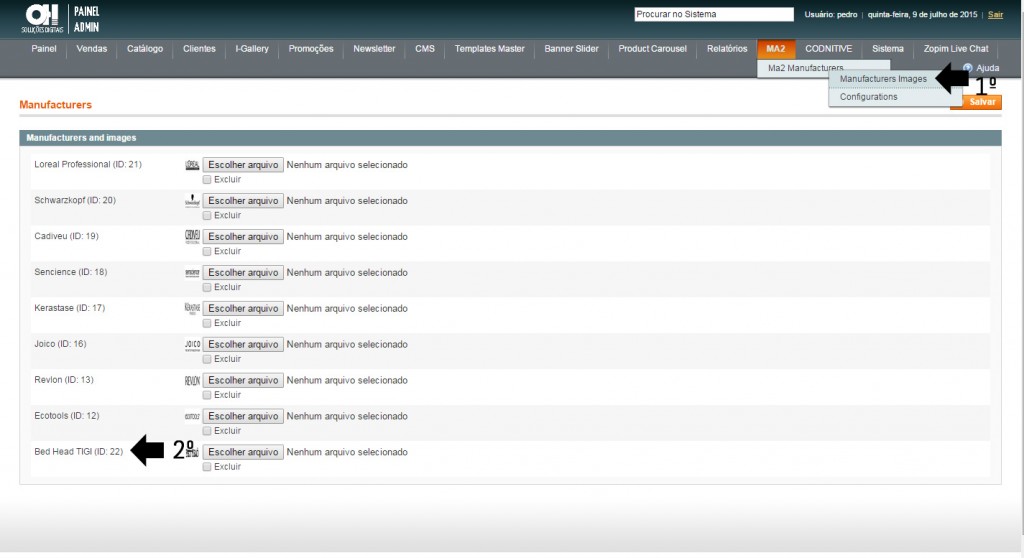Check Excluir for Bed Head TIGI
The height and width of the screenshot is (558, 1024).
click(x=207, y=467)
